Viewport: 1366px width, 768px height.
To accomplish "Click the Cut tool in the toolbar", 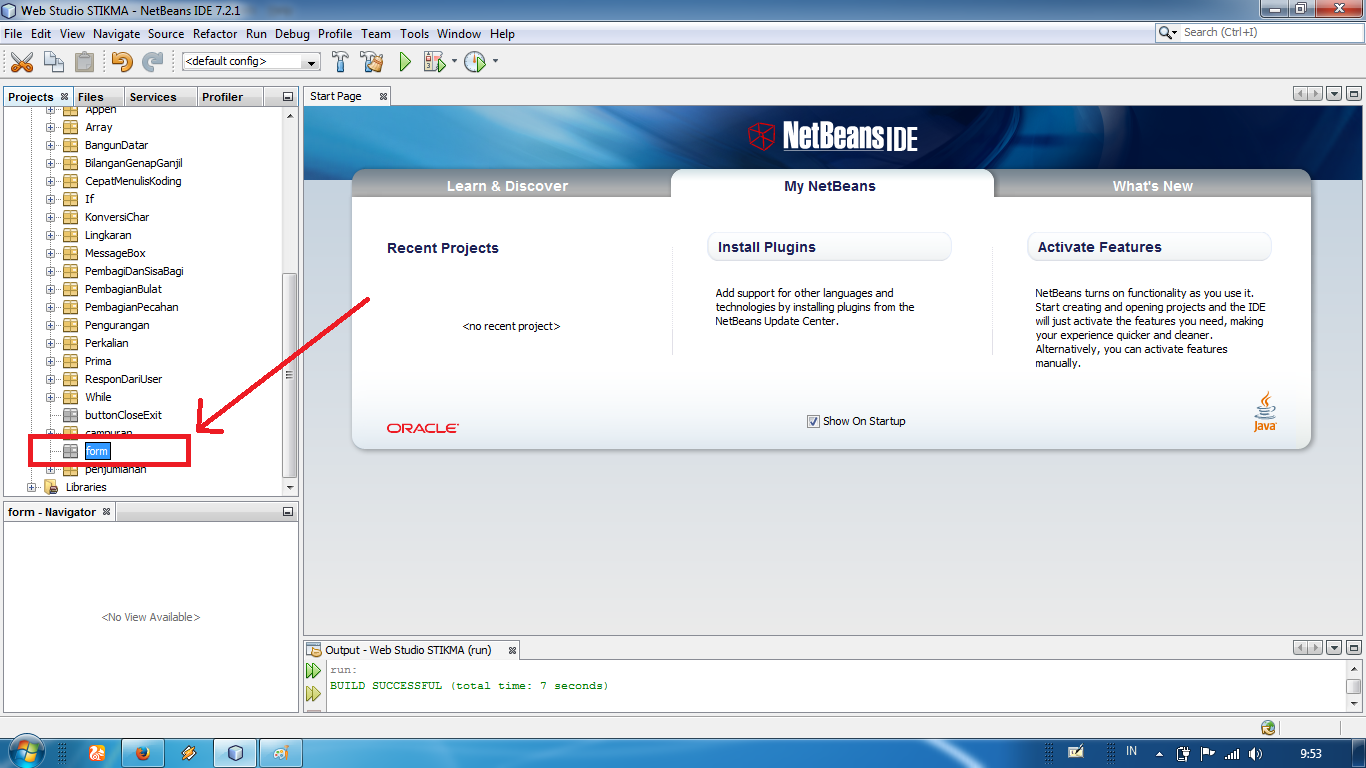I will click(x=22, y=62).
